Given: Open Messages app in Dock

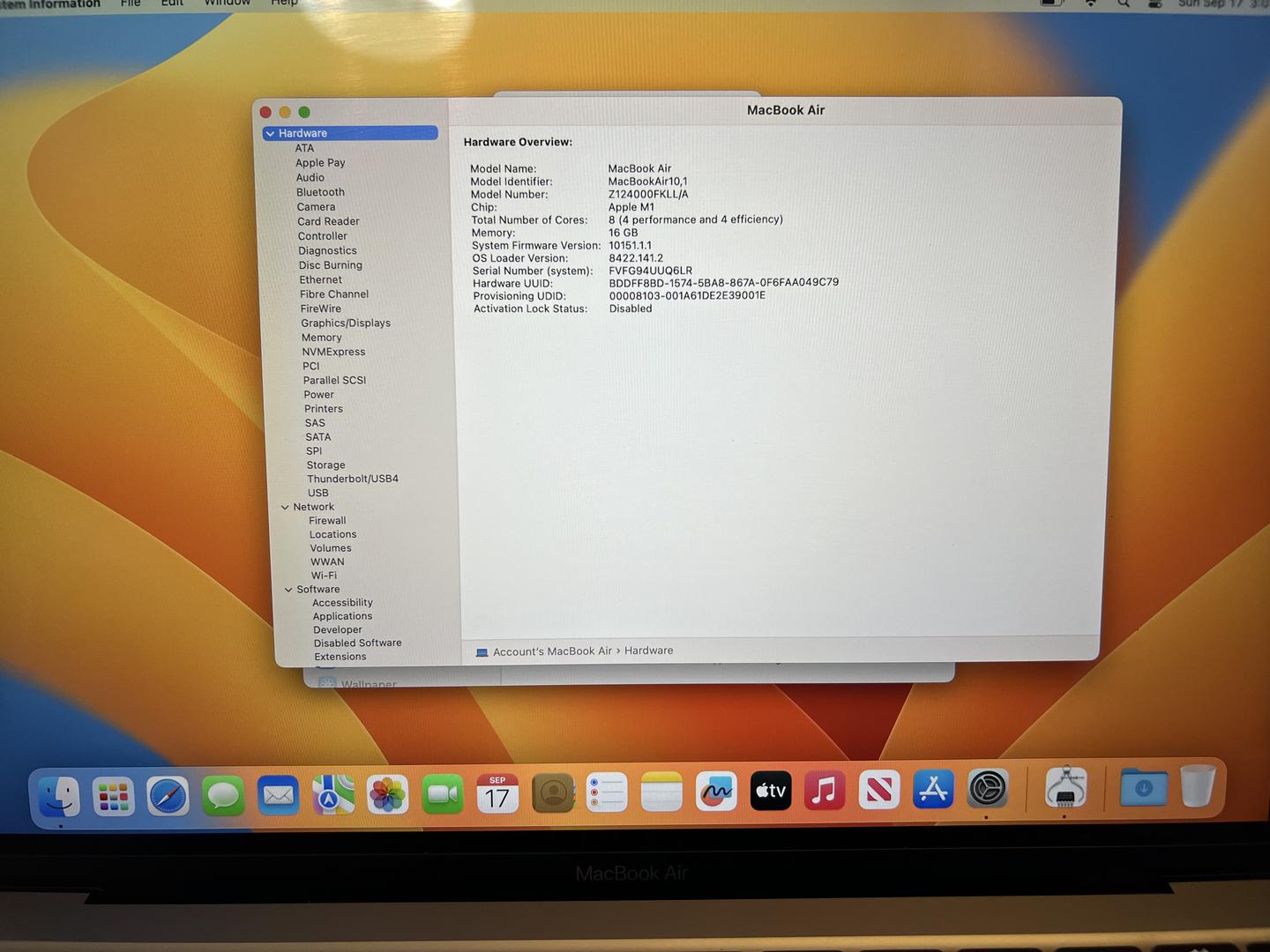Looking at the screenshot, I should pos(223,796).
